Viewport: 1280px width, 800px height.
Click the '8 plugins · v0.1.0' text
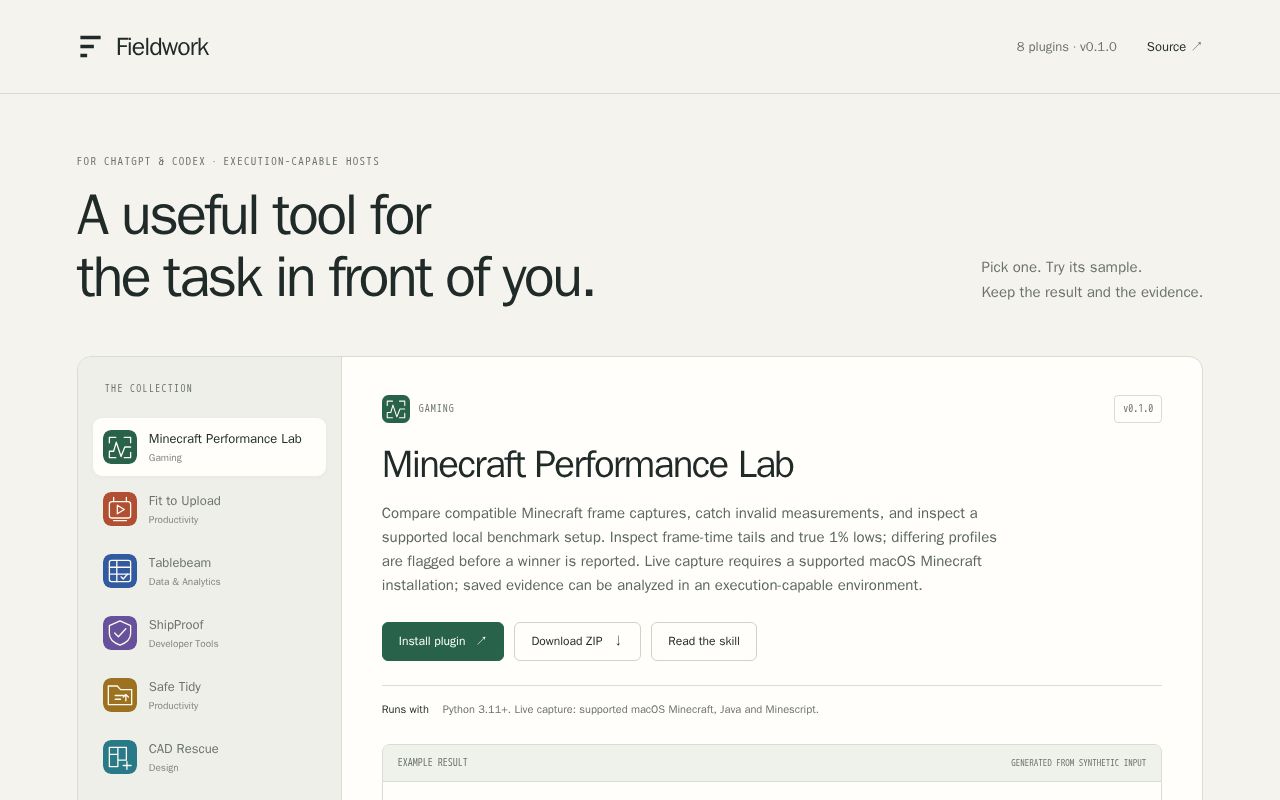(x=1066, y=47)
